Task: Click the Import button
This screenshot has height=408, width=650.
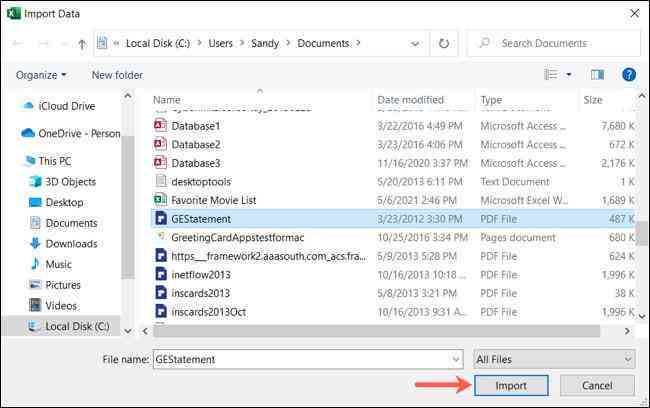Action: pos(511,386)
